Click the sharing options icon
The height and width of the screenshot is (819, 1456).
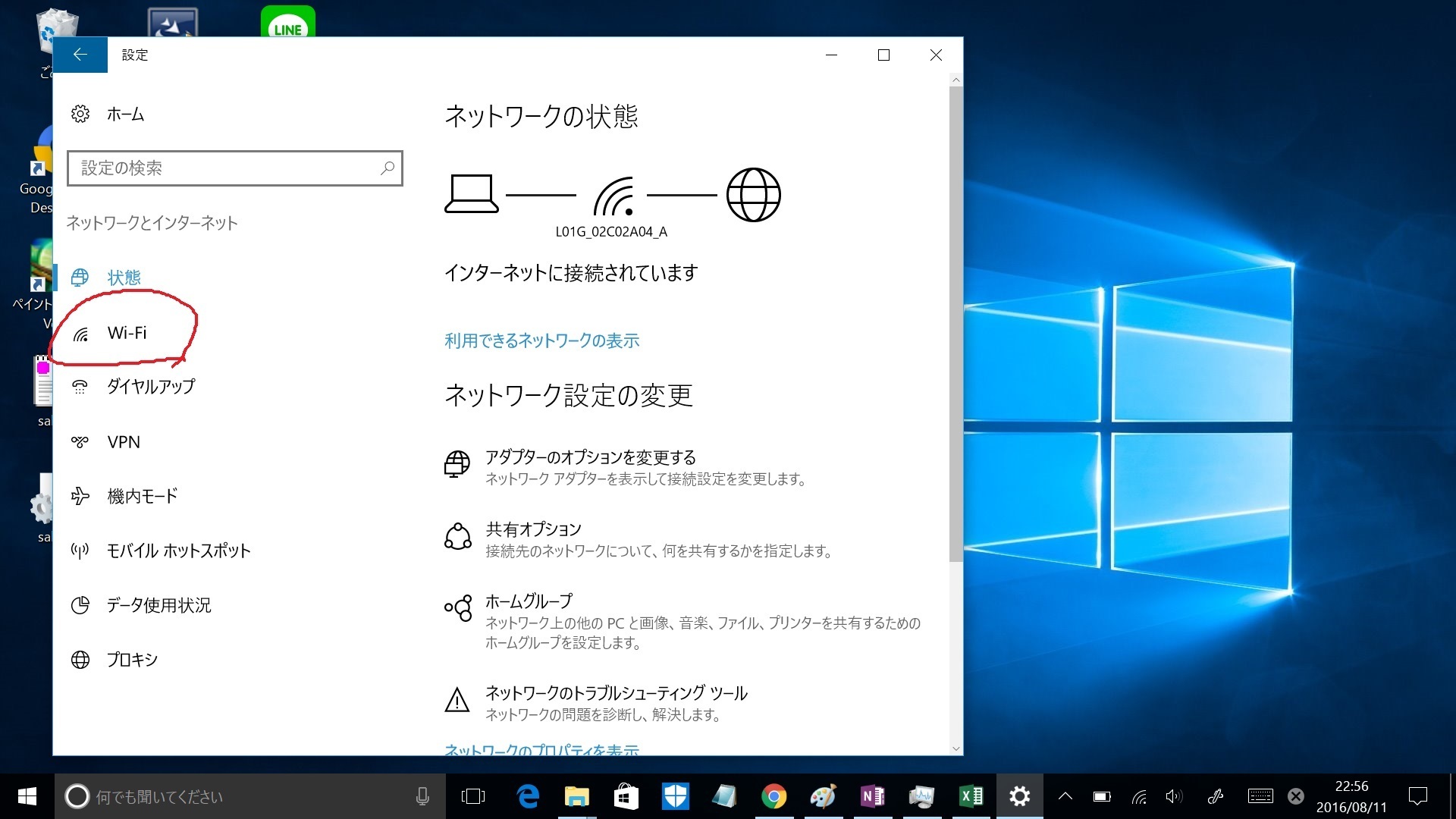tap(457, 536)
